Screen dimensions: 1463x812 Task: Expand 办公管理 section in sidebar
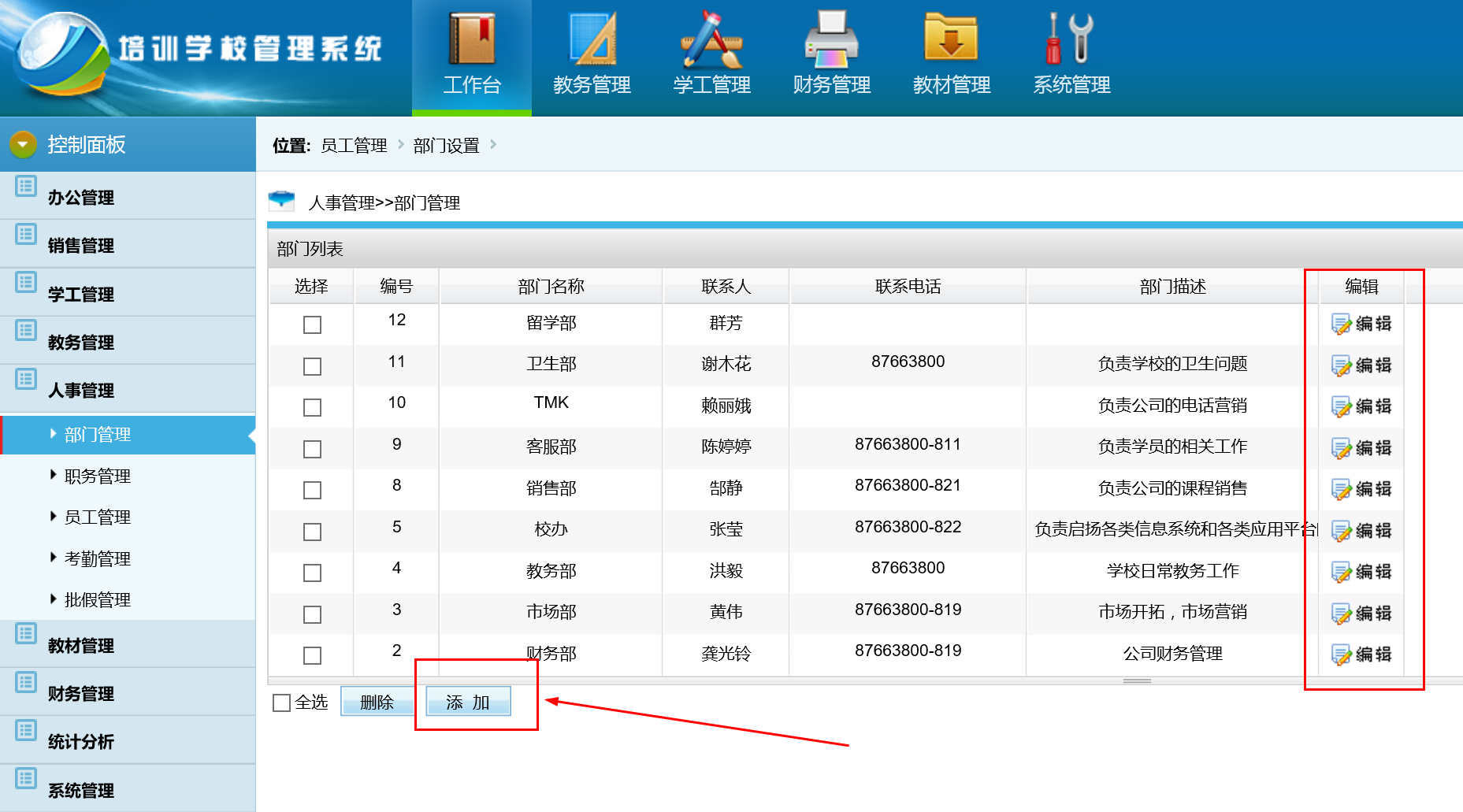(80, 197)
